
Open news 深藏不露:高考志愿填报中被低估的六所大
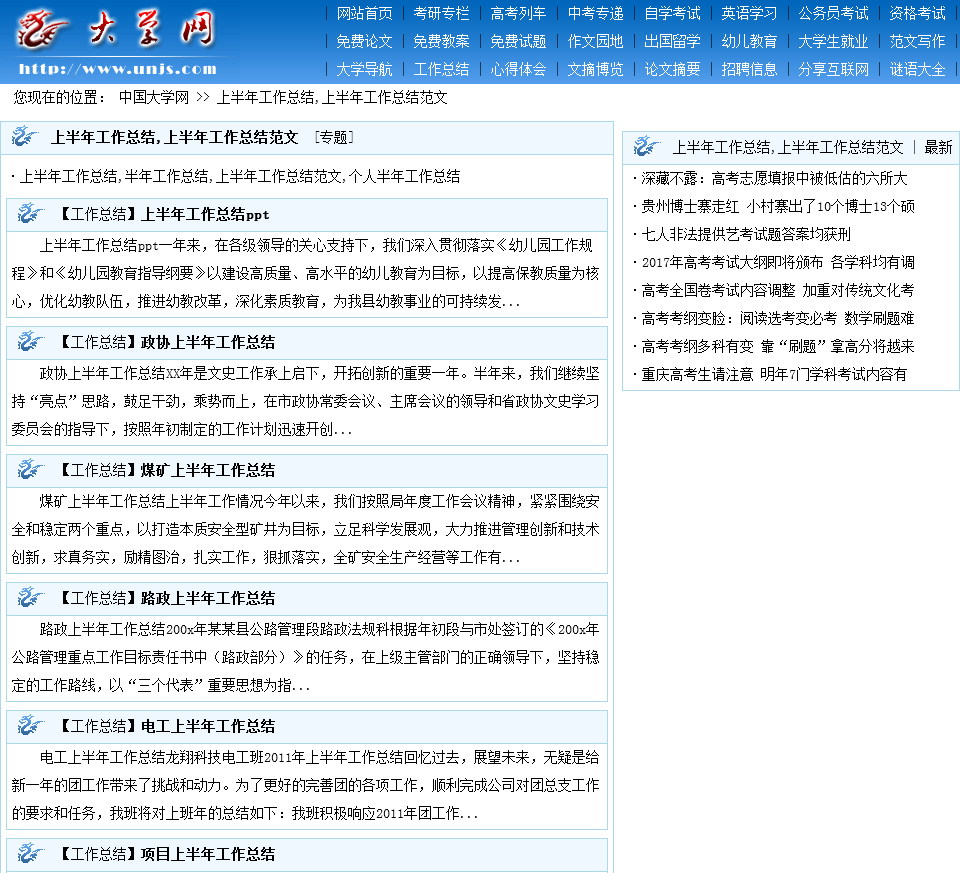774,178
